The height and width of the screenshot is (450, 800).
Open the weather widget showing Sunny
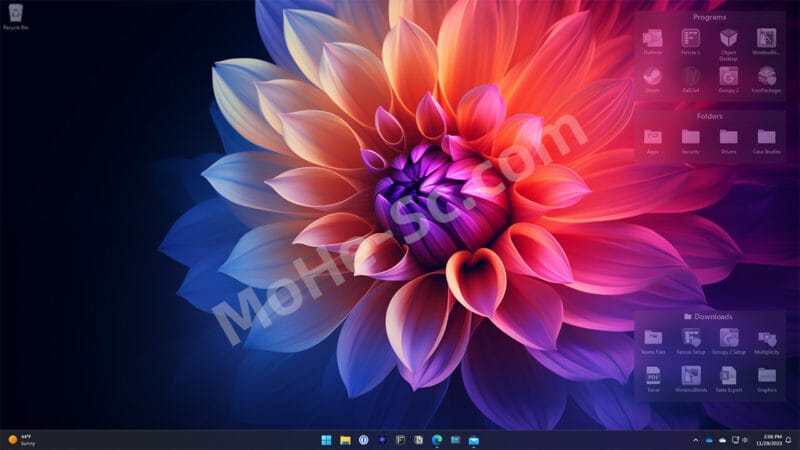(x=22, y=440)
